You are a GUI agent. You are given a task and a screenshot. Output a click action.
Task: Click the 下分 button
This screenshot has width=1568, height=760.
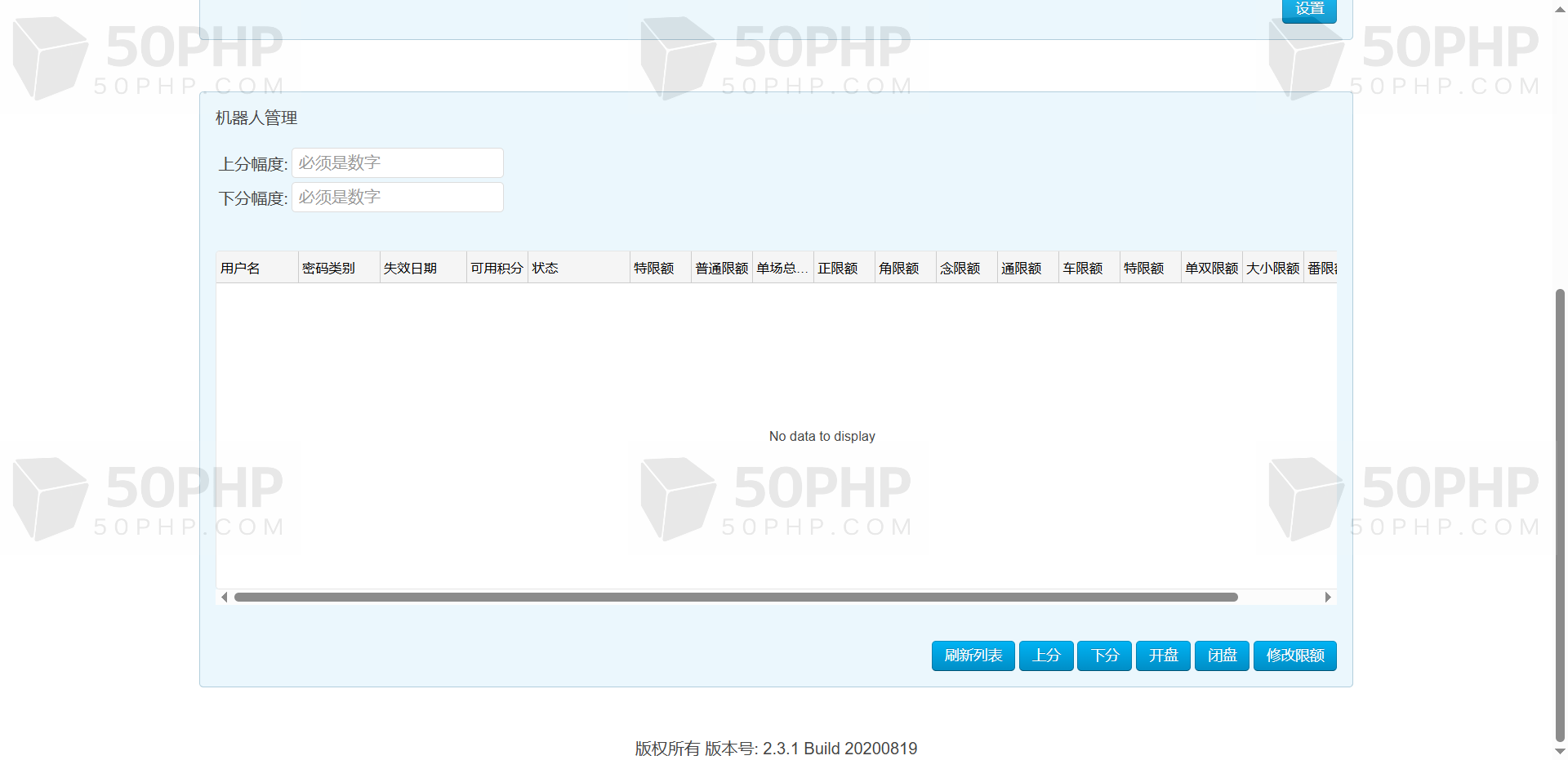coord(1104,656)
